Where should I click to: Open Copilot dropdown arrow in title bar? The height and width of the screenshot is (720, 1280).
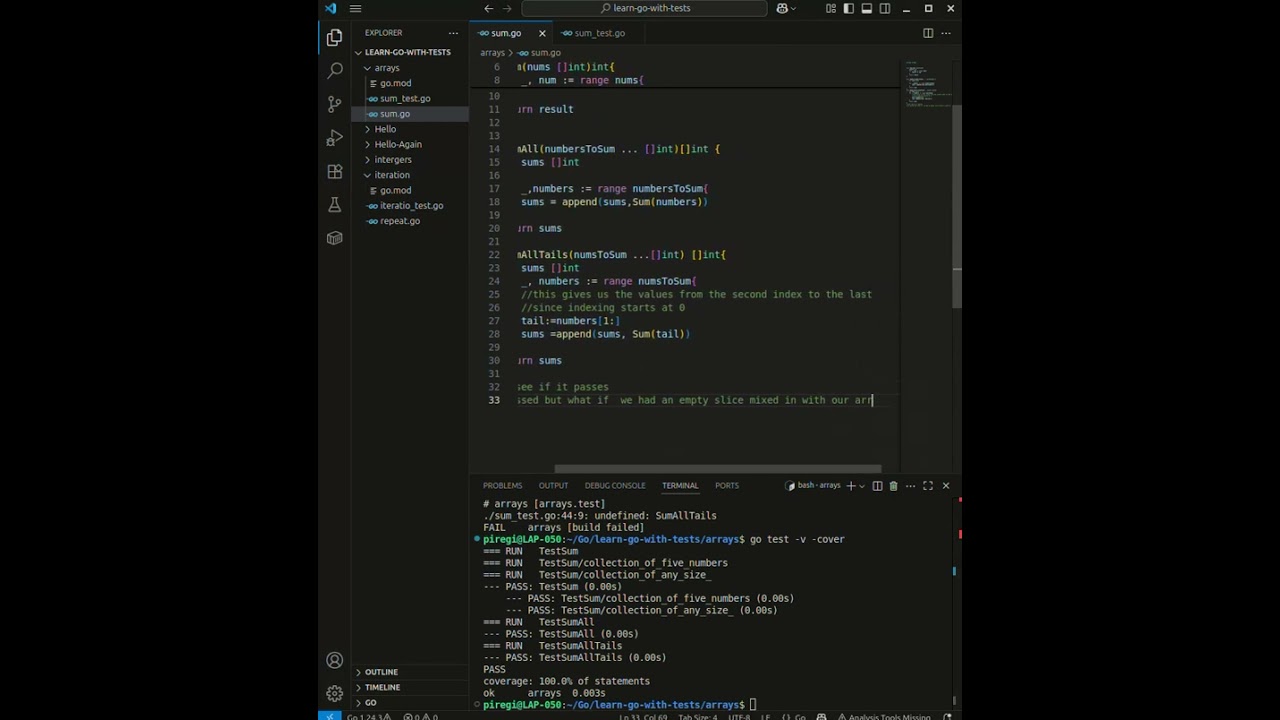(794, 8)
